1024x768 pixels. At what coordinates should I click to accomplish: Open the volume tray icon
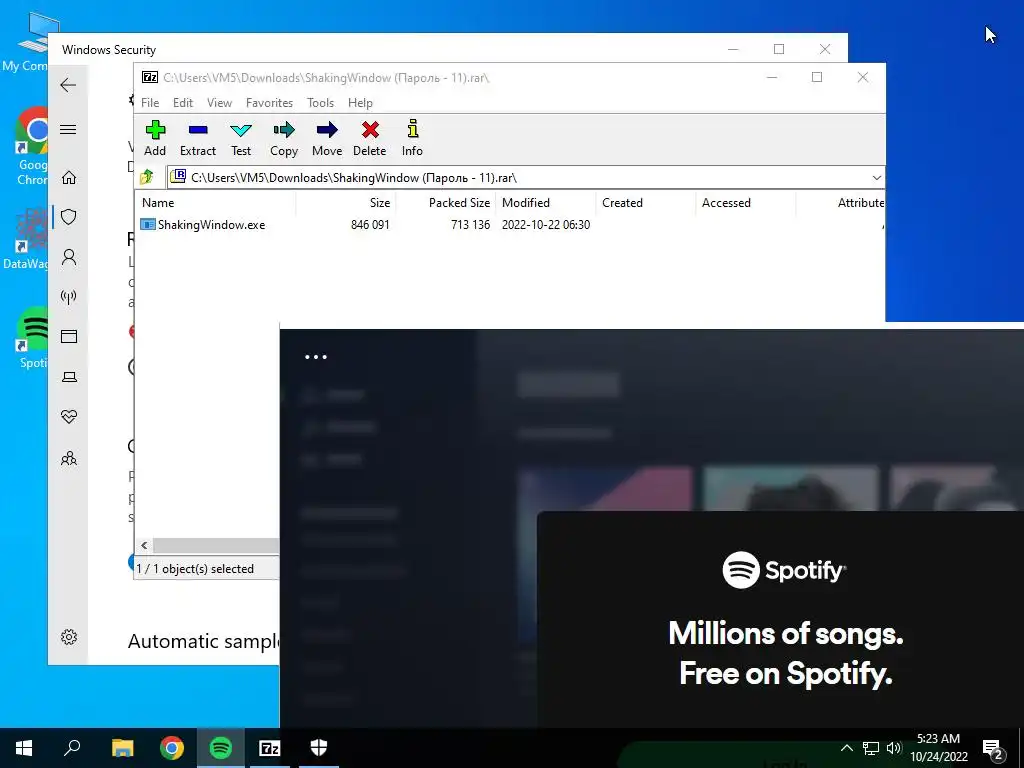click(x=894, y=748)
